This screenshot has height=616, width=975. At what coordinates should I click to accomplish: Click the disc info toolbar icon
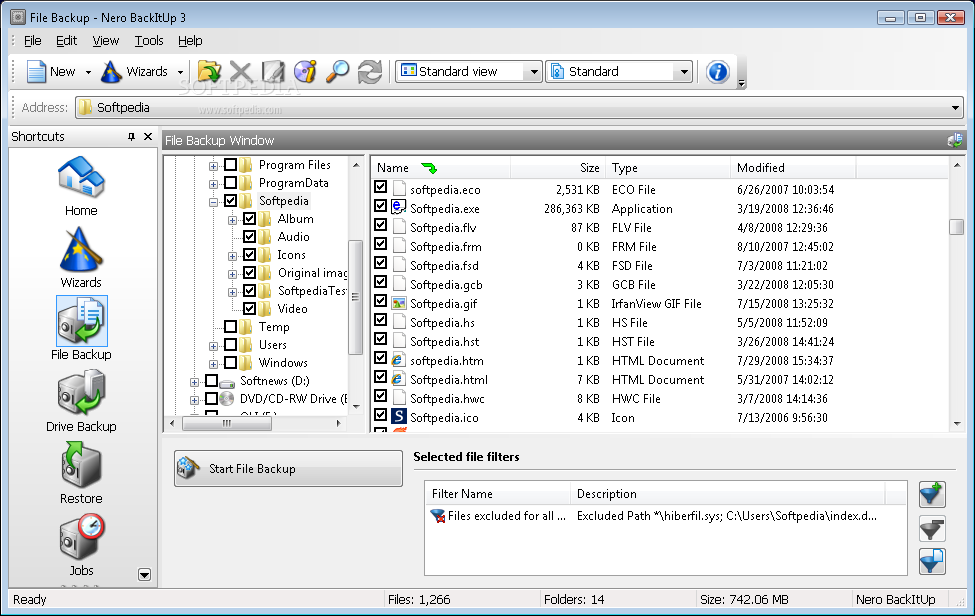305,71
